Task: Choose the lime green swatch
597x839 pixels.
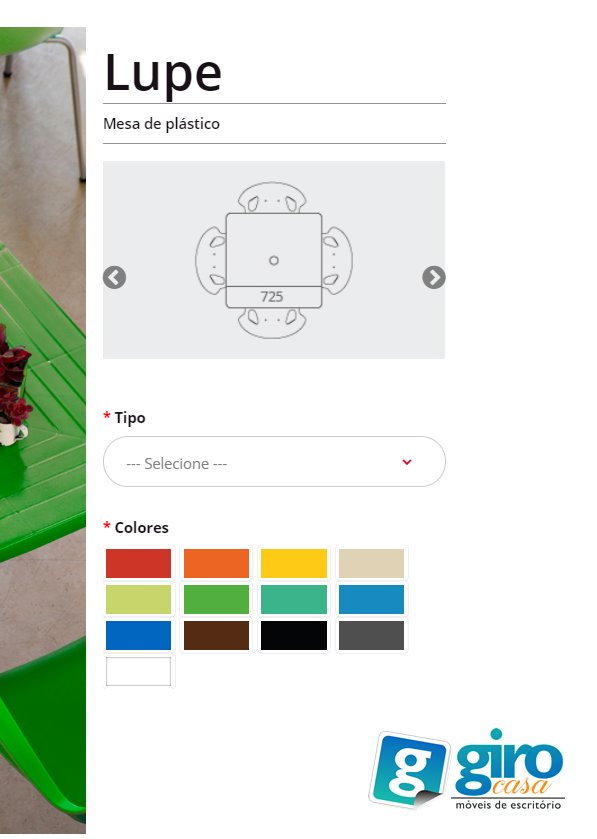Action: point(139,599)
